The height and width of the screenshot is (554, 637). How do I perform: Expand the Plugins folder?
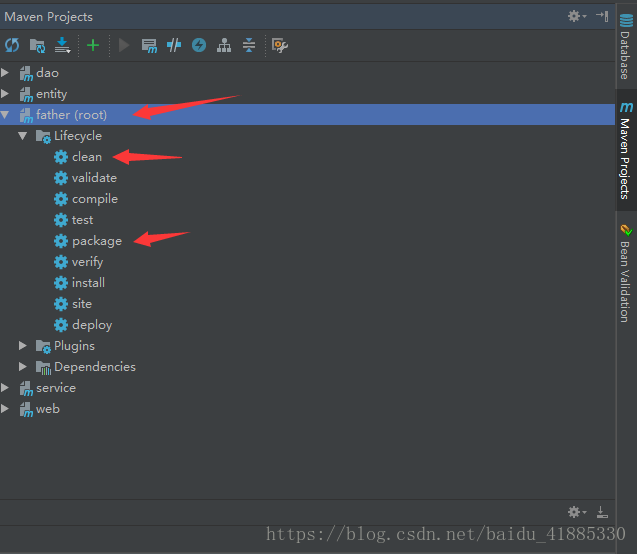[23, 346]
